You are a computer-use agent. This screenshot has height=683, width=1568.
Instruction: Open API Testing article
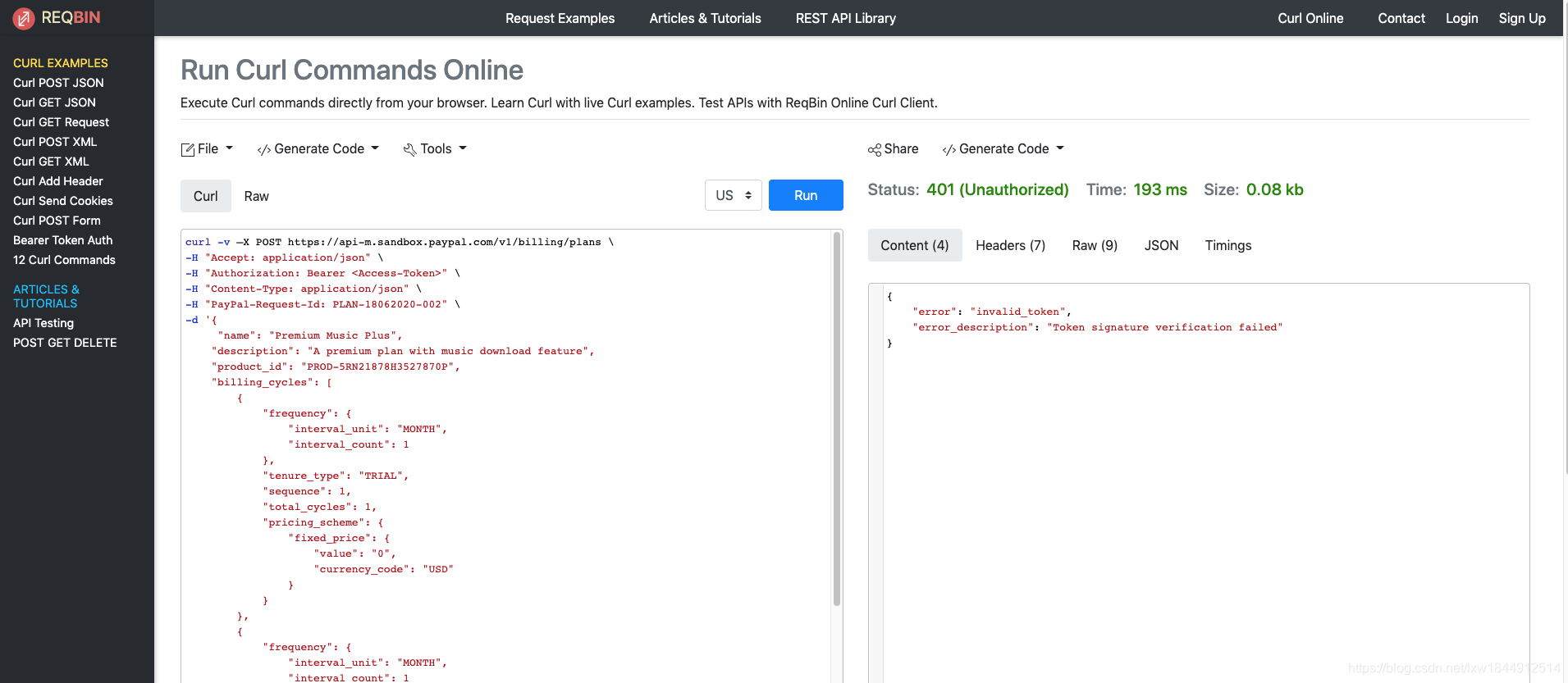click(43, 323)
